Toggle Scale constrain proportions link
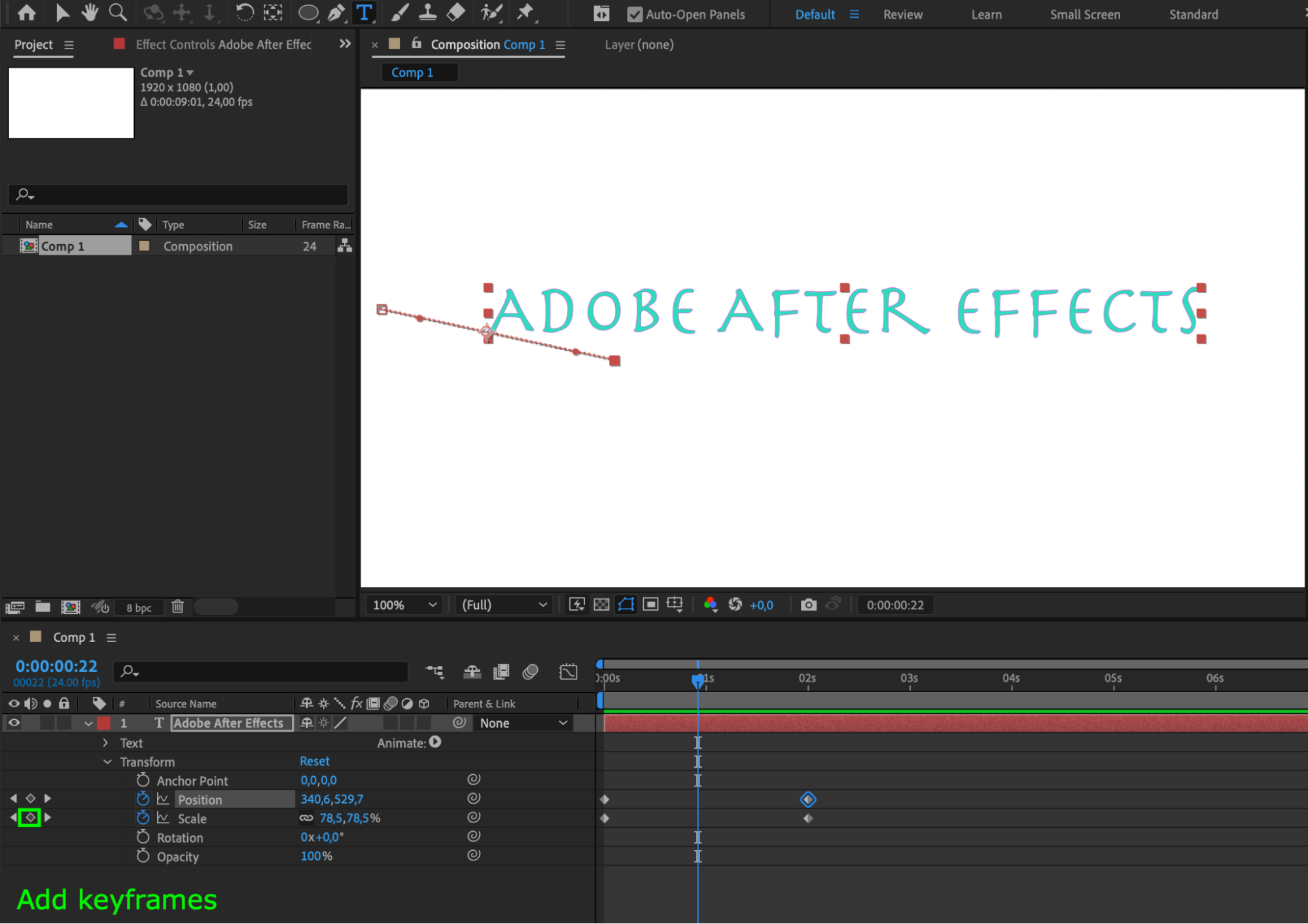Screen dimensions: 1308x924 click(x=306, y=818)
